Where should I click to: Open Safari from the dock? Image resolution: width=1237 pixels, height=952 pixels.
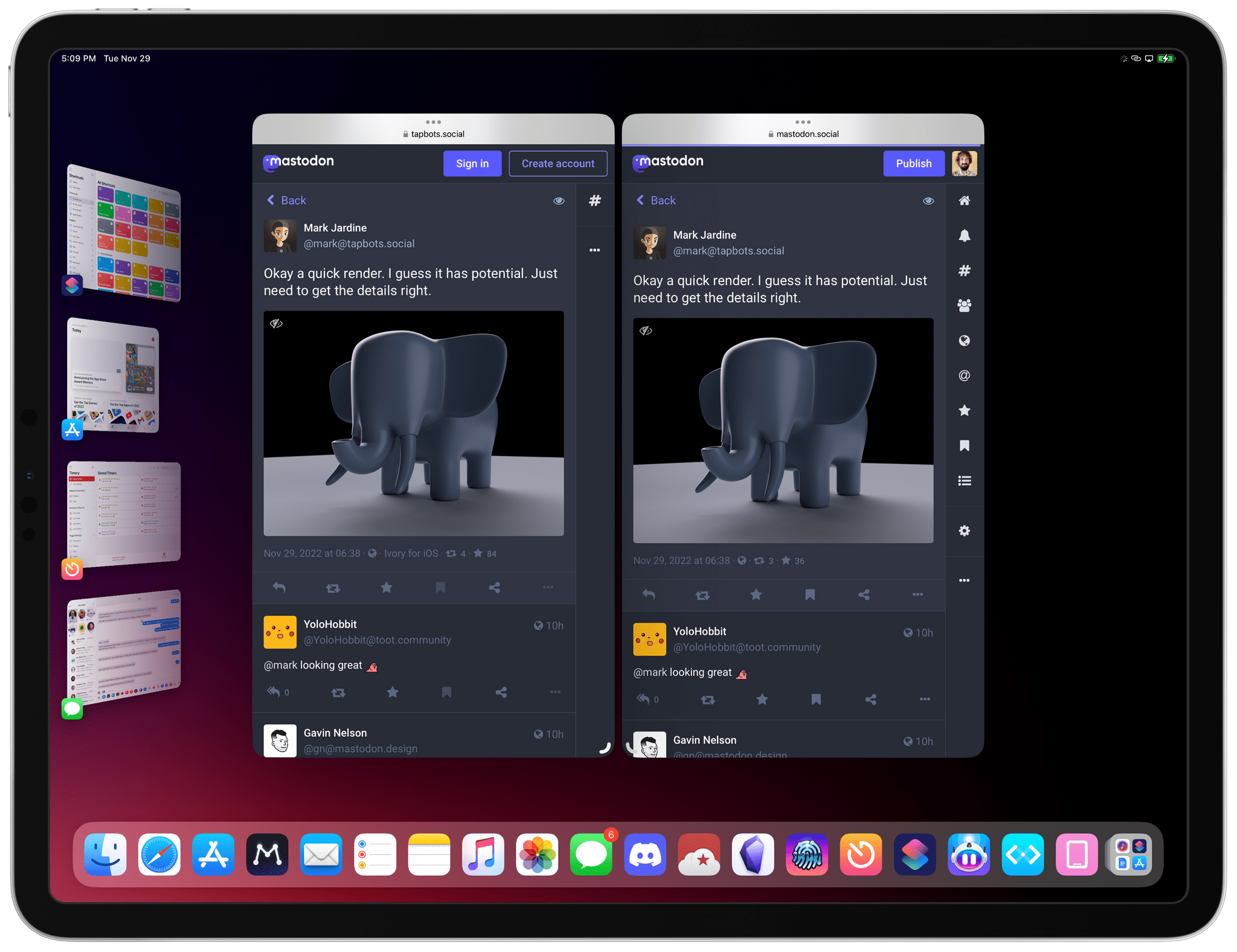click(x=159, y=854)
